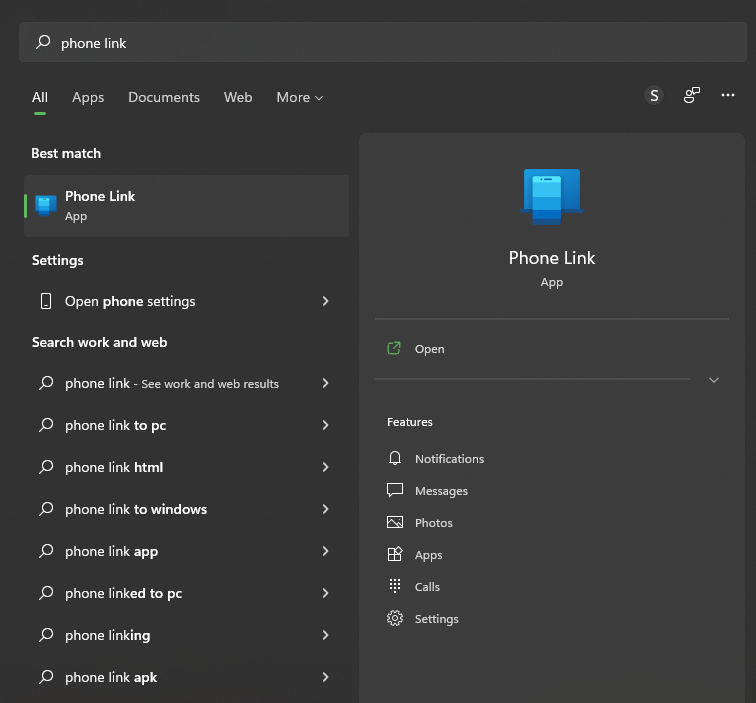Click the Phone Link title in preview pane
This screenshot has height=703, width=756.
(x=552, y=258)
